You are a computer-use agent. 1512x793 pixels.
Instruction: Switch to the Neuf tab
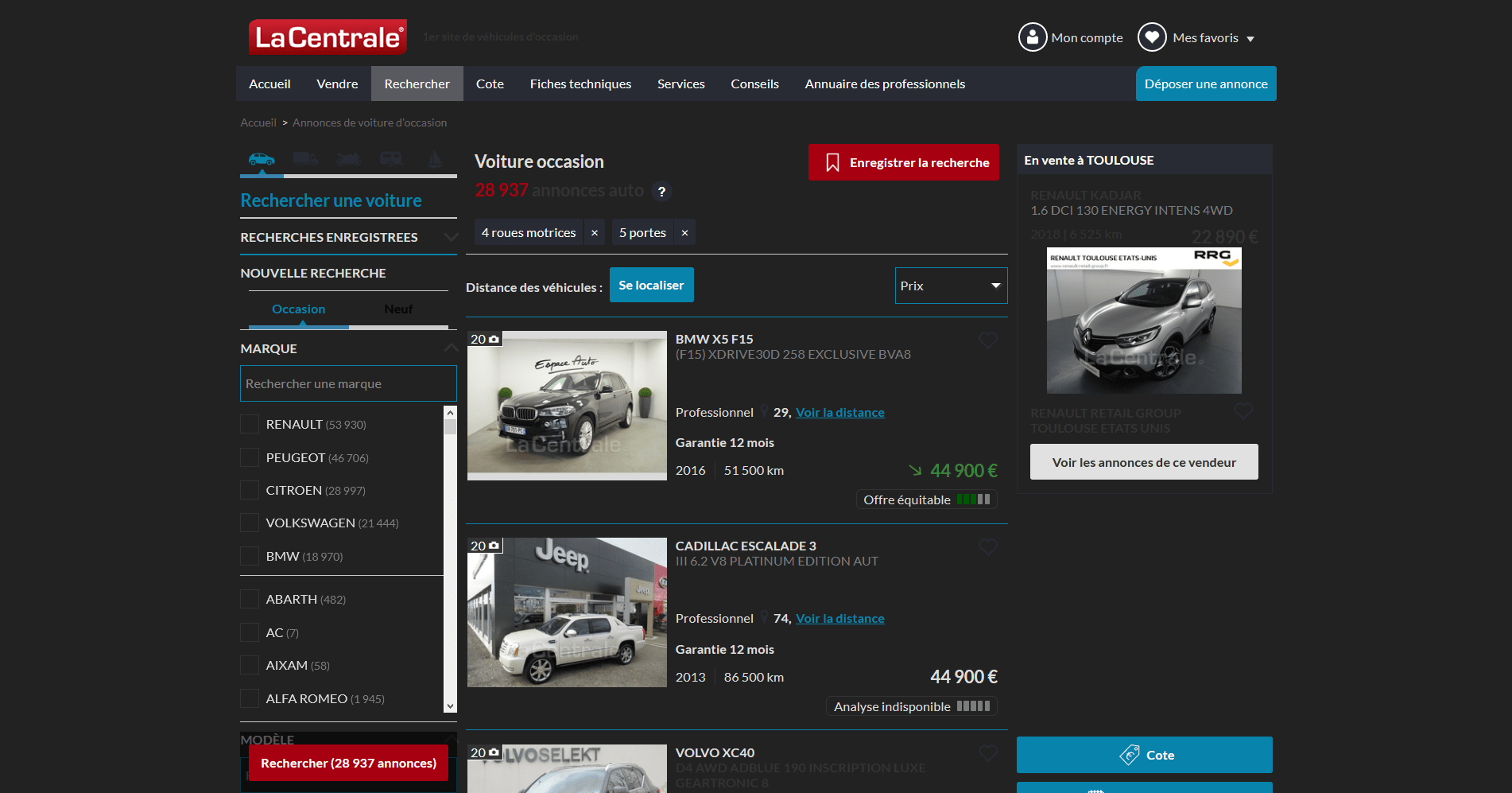point(398,309)
